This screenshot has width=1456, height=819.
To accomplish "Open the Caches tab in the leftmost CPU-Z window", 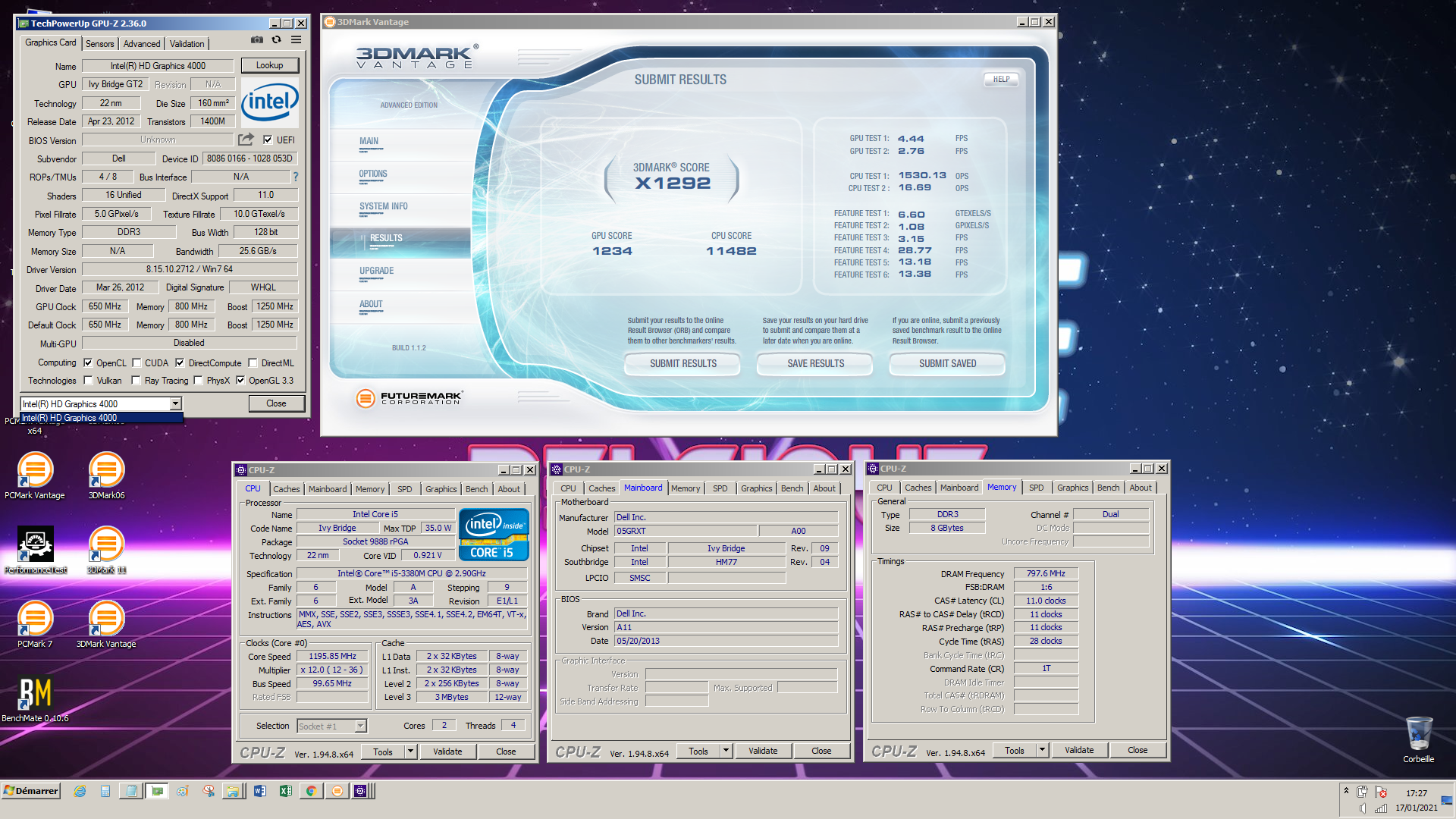I will pos(286,489).
